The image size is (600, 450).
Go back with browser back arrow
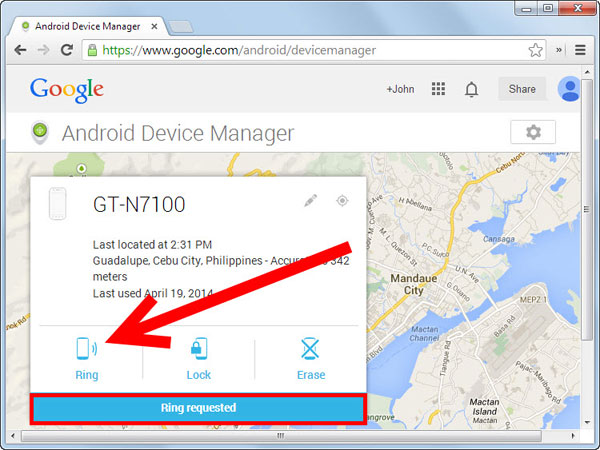click(20, 50)
